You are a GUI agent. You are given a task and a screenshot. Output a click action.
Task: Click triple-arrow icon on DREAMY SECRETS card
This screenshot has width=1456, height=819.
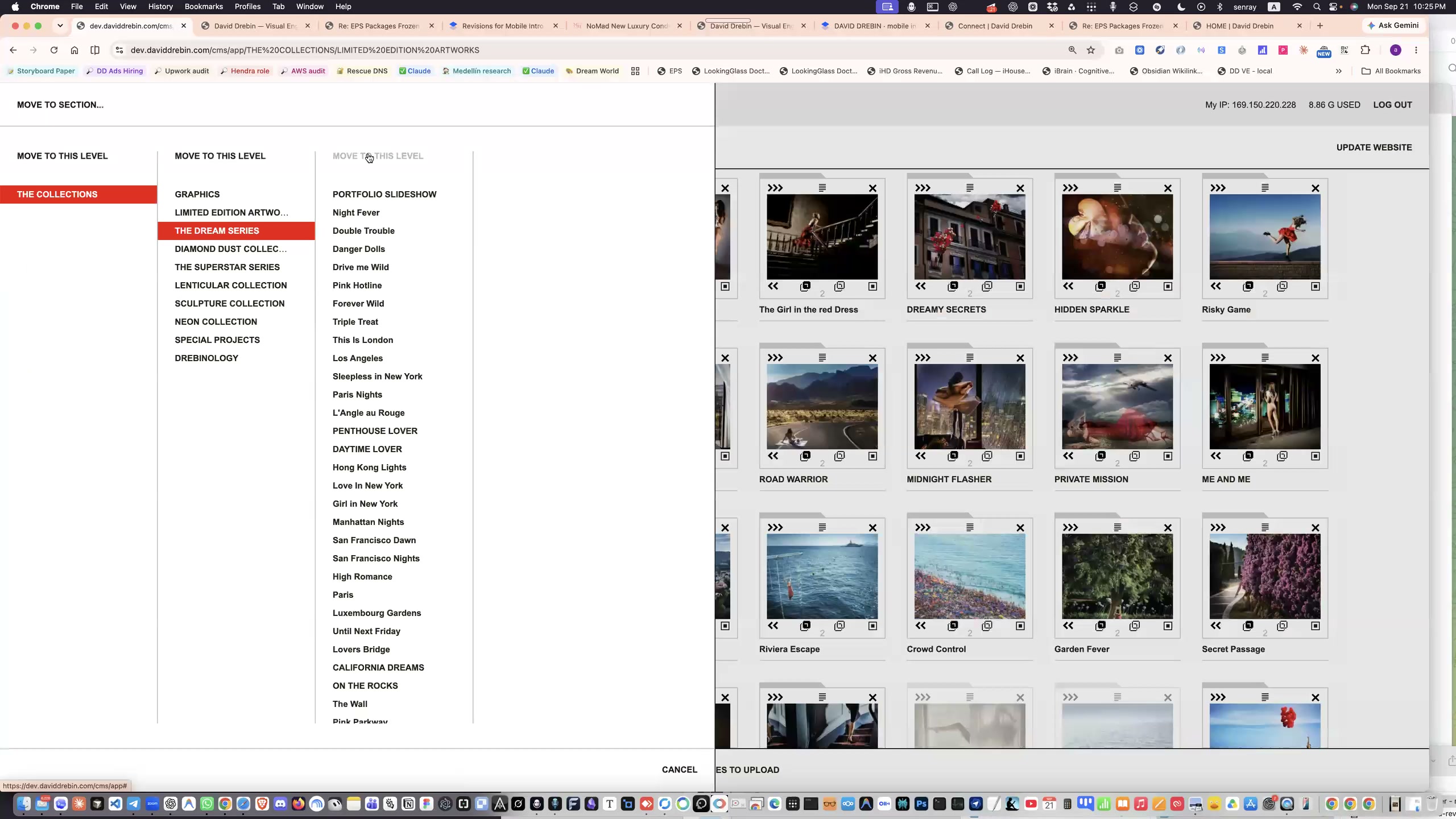pyautogui.click(x=923, y=188)
